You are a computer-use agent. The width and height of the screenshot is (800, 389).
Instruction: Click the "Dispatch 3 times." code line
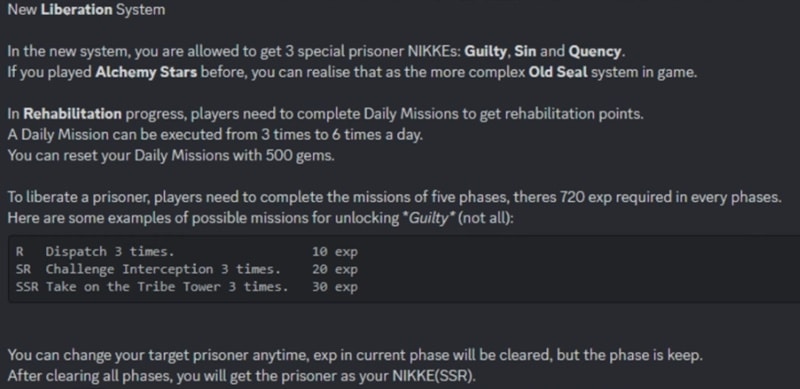click(110, 252)
